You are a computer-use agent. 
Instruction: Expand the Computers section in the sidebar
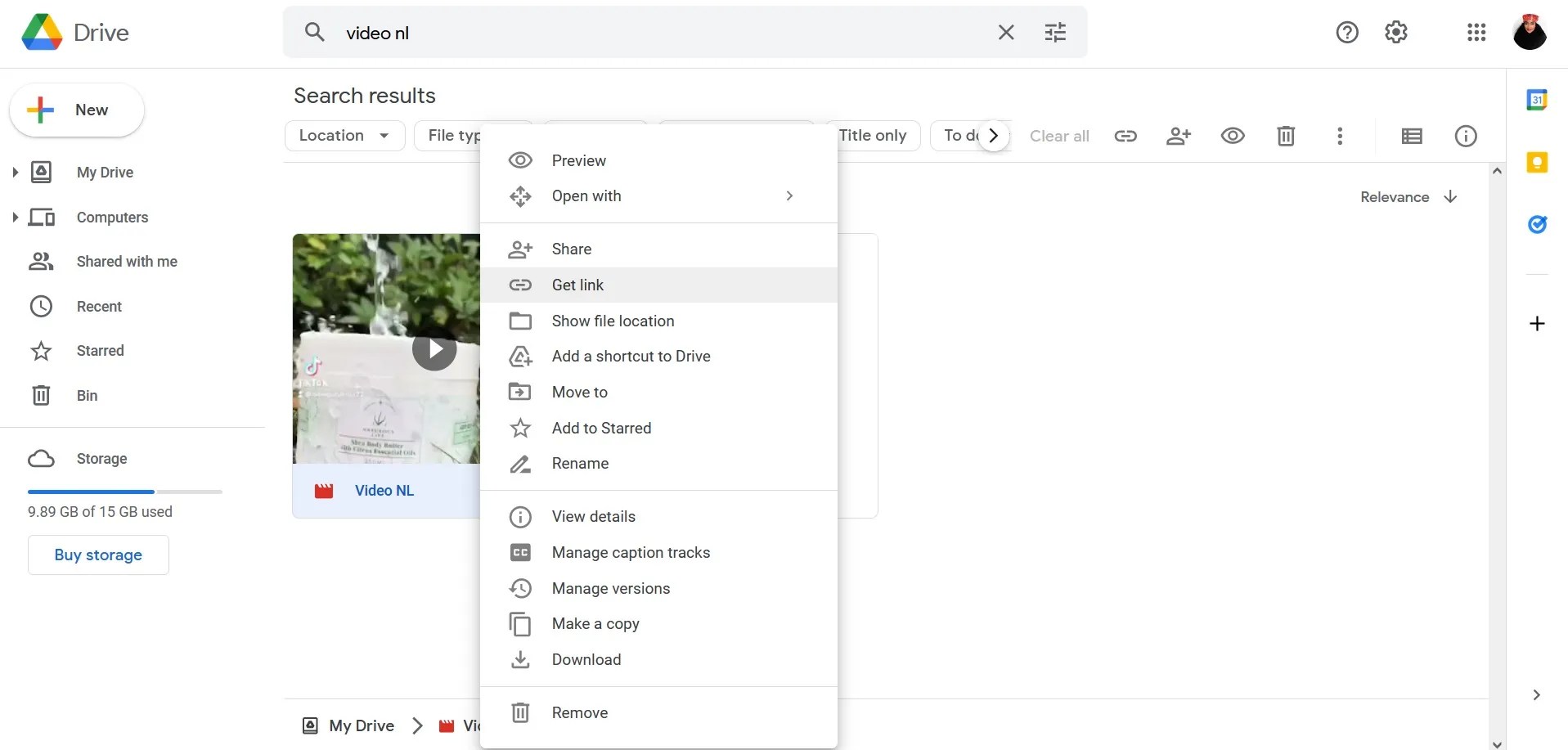[x=14, y=217]
